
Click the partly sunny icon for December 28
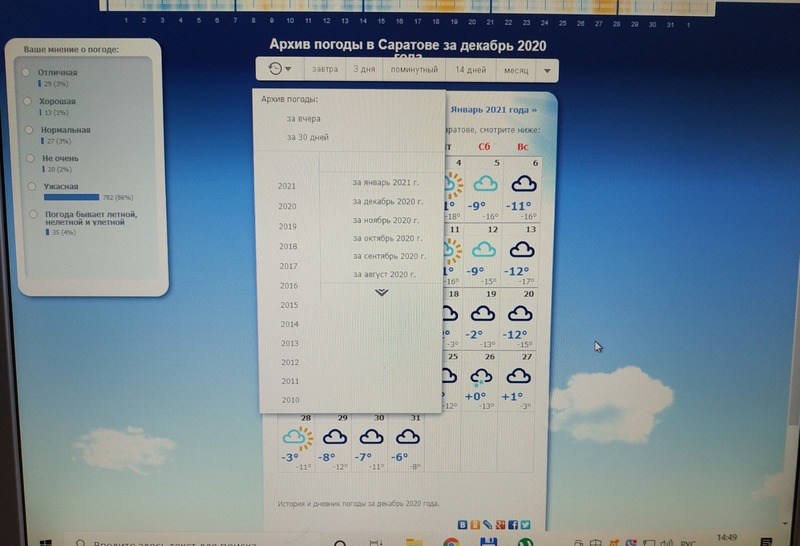[297, 438]
